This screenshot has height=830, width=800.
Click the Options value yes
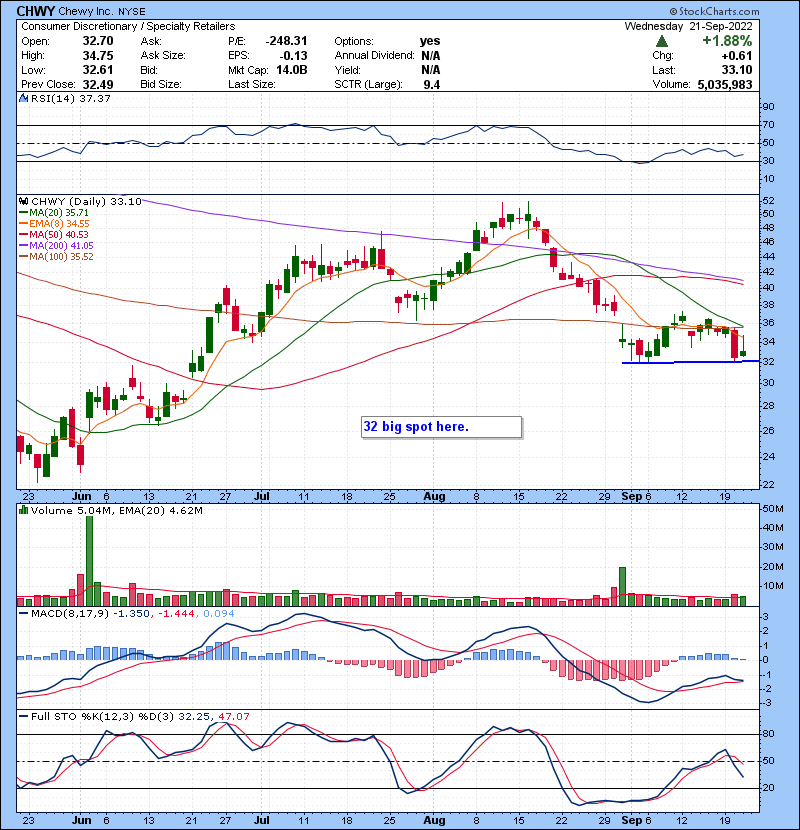430,41
